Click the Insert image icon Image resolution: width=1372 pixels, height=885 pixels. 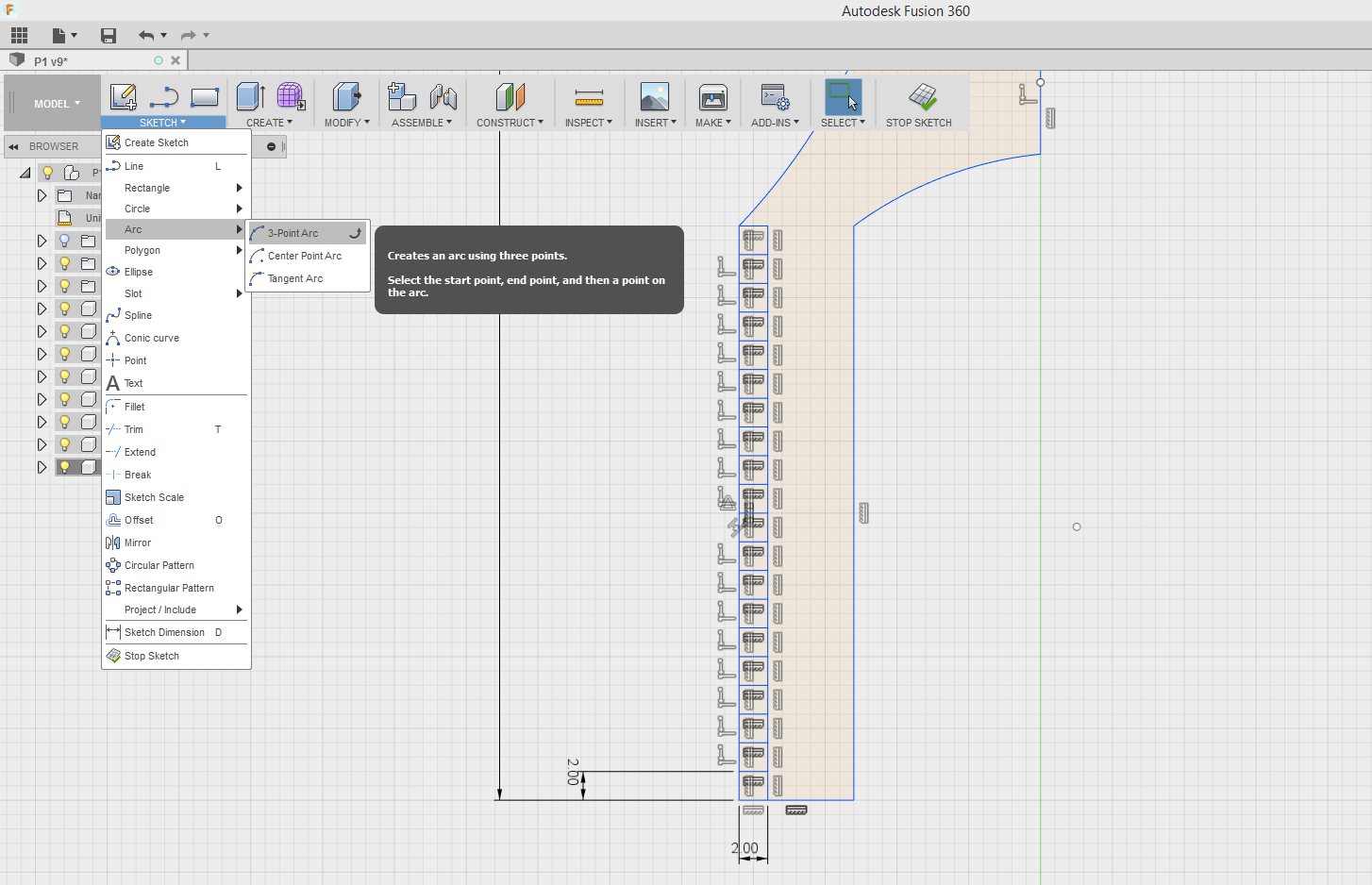[x=654, y=96]
